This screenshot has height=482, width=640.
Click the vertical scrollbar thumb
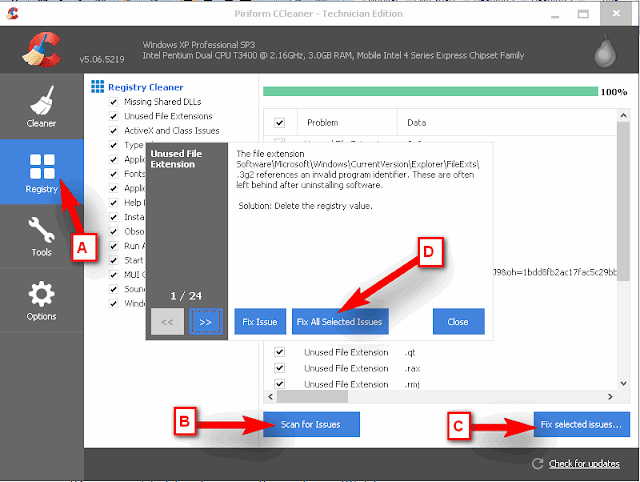pyautogui.click(x=623, y=202)
